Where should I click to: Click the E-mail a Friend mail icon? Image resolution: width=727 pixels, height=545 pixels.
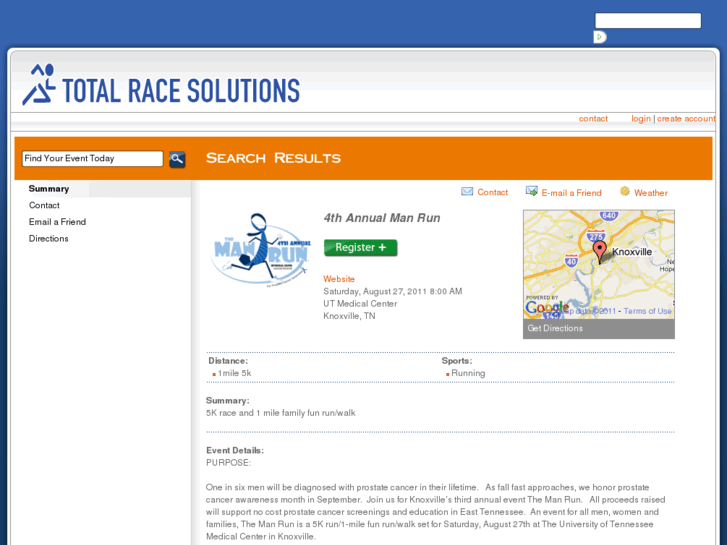(x=531, y=191)
